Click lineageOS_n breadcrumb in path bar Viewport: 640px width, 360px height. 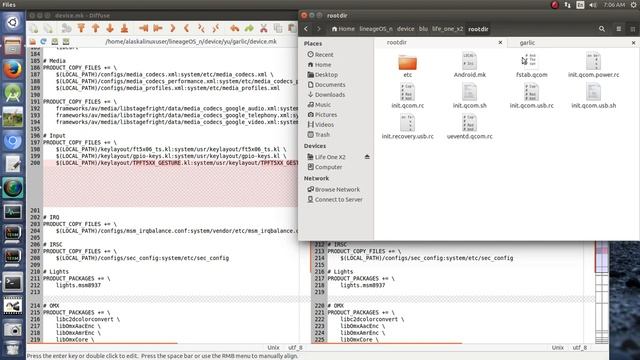376,29
